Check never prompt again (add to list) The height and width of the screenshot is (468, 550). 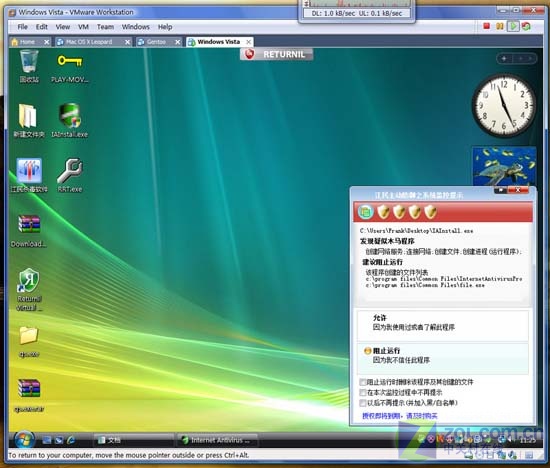pyautogui.click(x=363, y=403)
